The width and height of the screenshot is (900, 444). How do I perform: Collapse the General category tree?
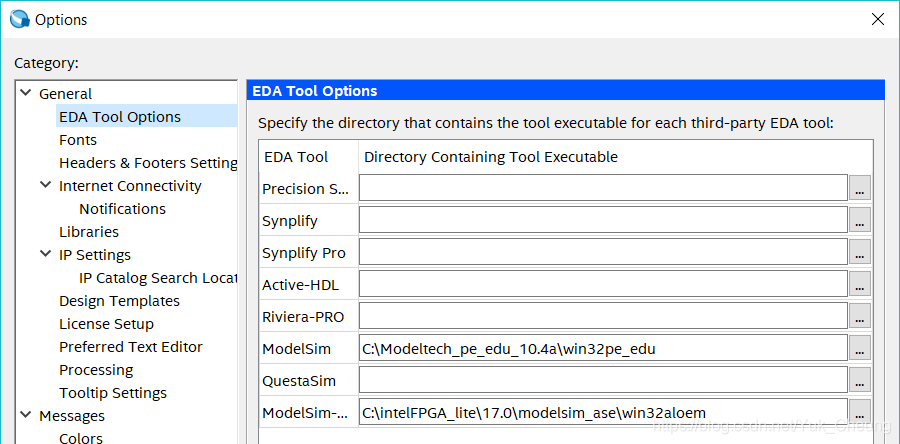click(25, 93)
